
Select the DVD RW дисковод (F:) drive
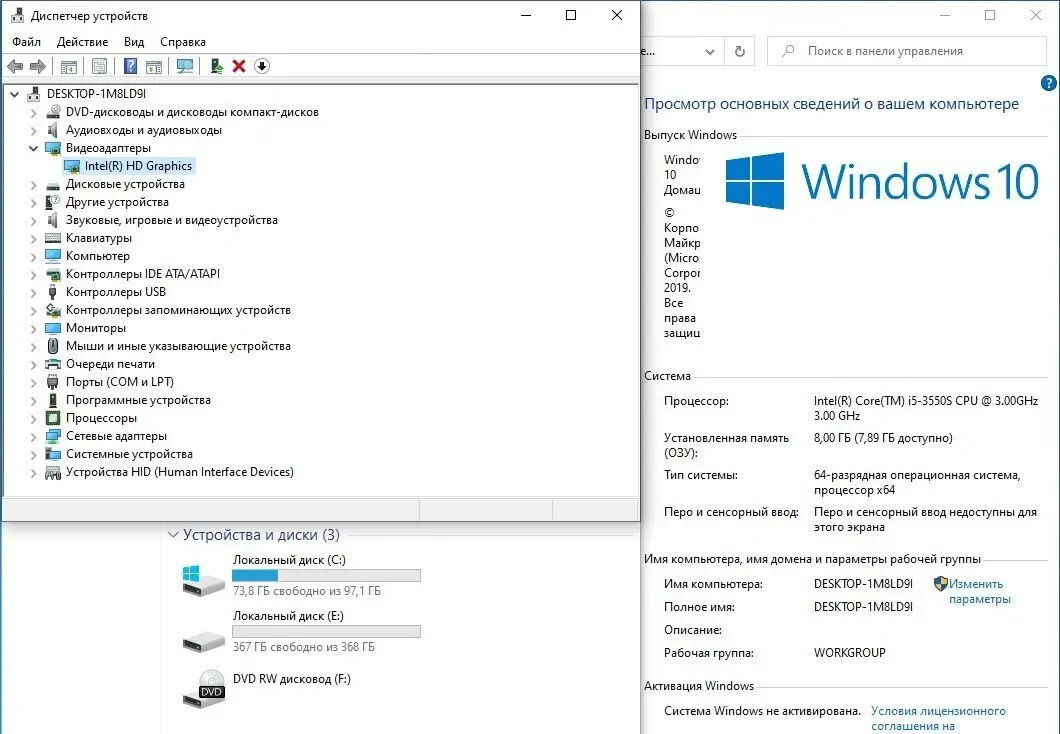click(x=291, y=679)
